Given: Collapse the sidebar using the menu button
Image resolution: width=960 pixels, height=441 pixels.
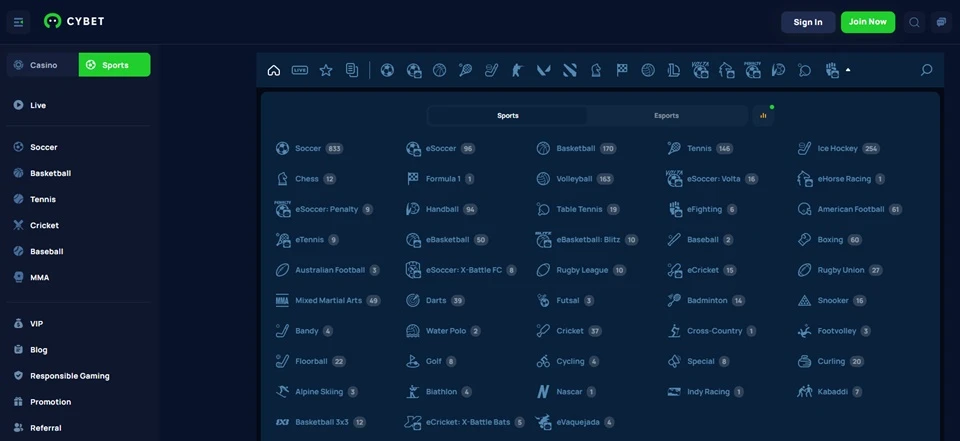Looking at the screenshot, I should click(19, 22).
